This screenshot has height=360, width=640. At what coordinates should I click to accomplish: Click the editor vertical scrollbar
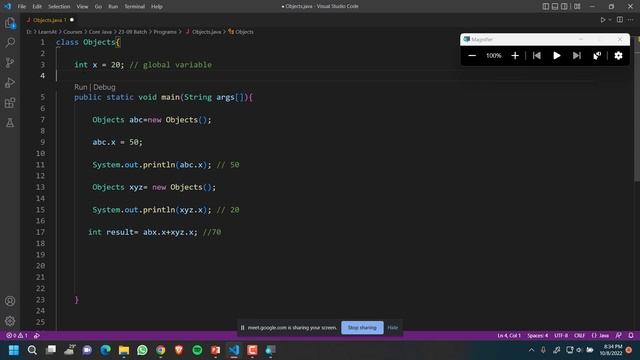tap(637, 109)
